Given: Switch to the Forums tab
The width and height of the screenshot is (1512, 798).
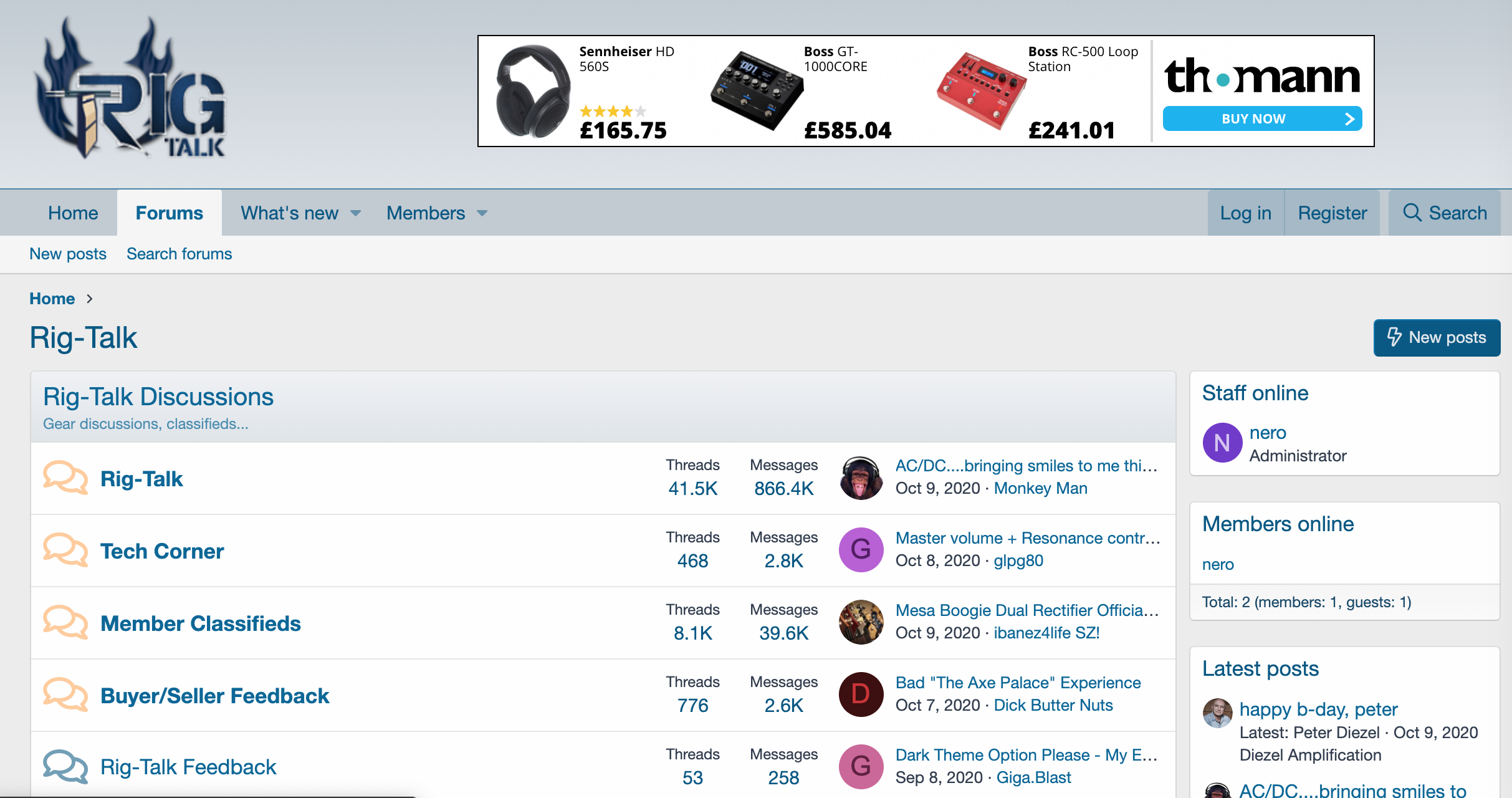Looking at the screenshot, I should tap(170, 213).
